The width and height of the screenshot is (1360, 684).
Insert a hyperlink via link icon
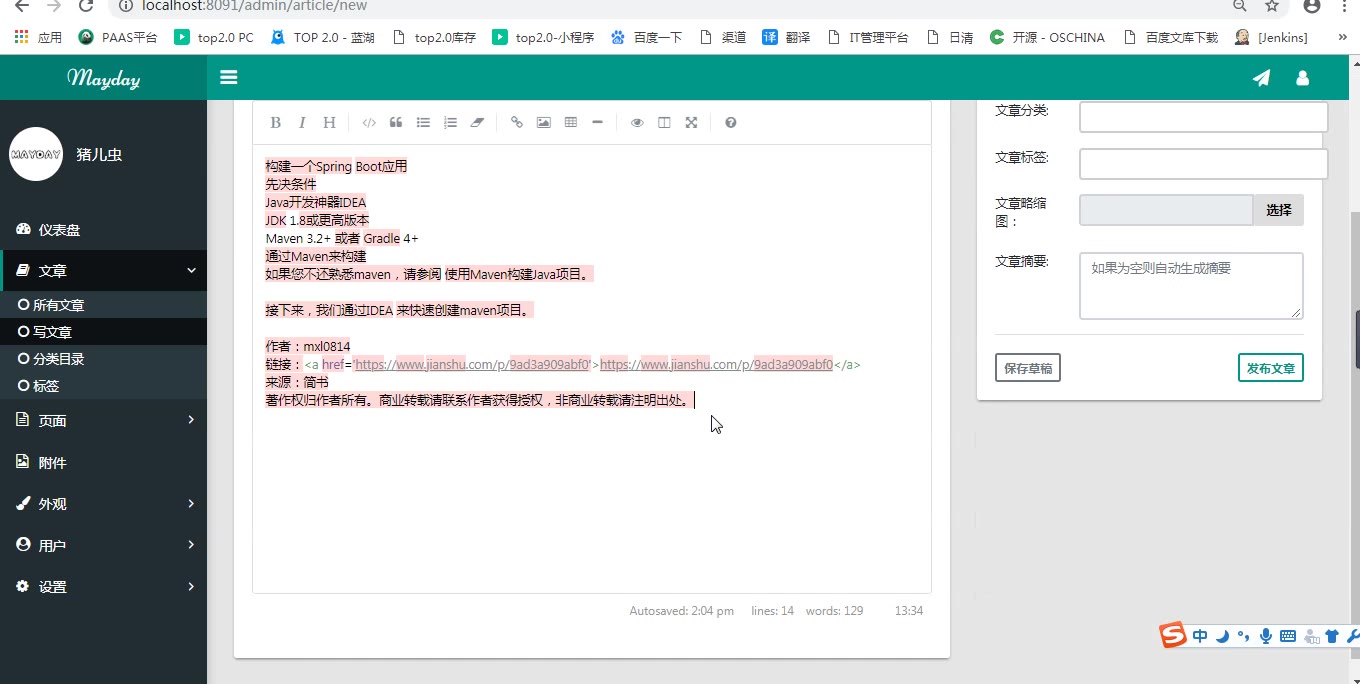(517, 123)
